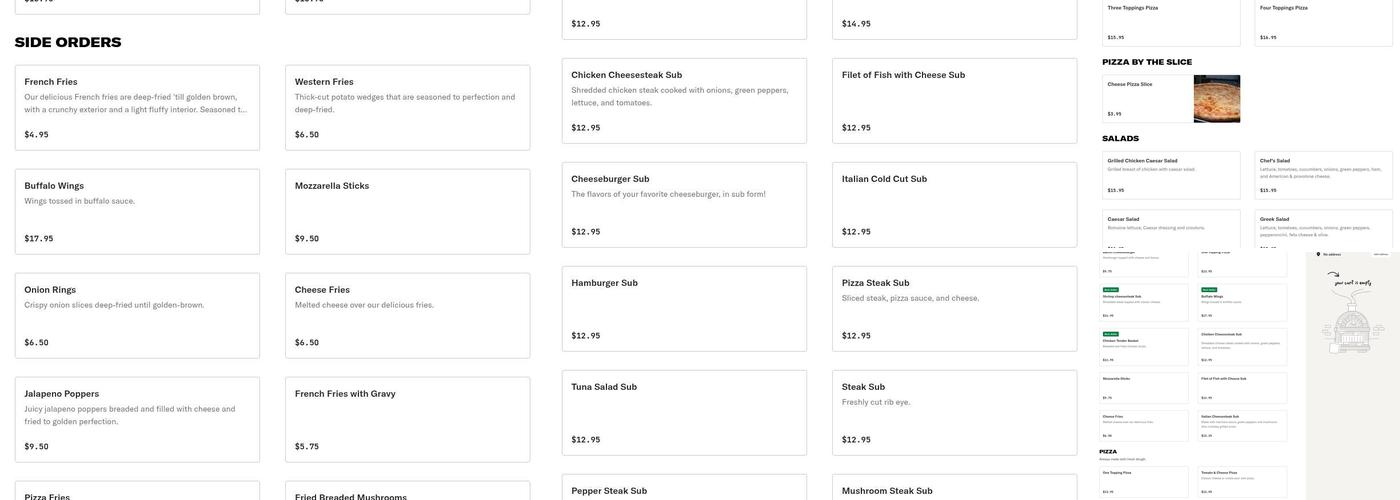Pick the Steak Sub with rib eye
Screen dimensions: 1400x500
point(954,412)
